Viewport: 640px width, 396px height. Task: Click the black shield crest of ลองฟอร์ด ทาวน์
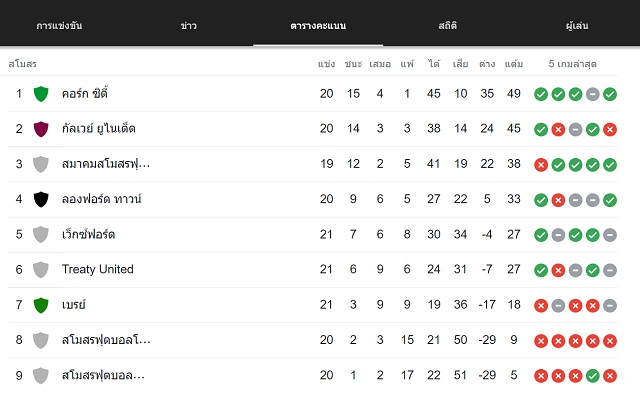click(41, 200)
